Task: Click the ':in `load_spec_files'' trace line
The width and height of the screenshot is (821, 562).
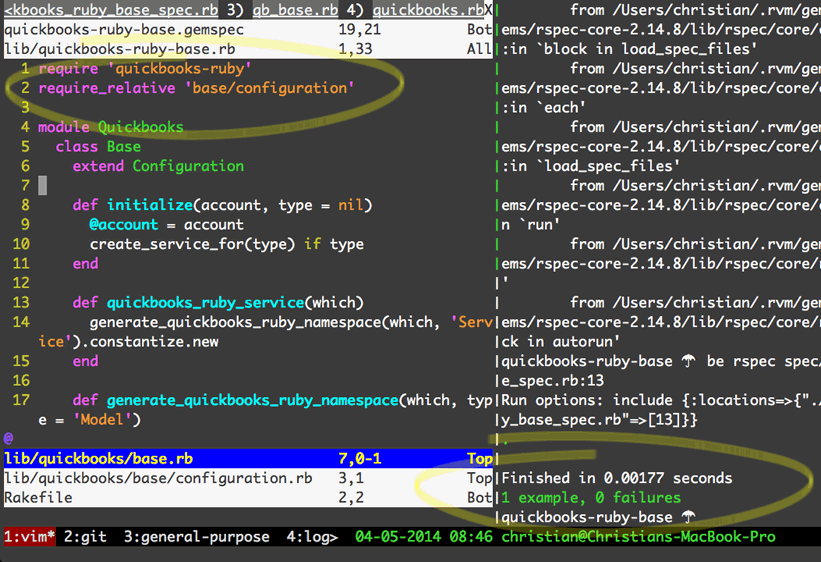Action: click(x=591, y=166)
